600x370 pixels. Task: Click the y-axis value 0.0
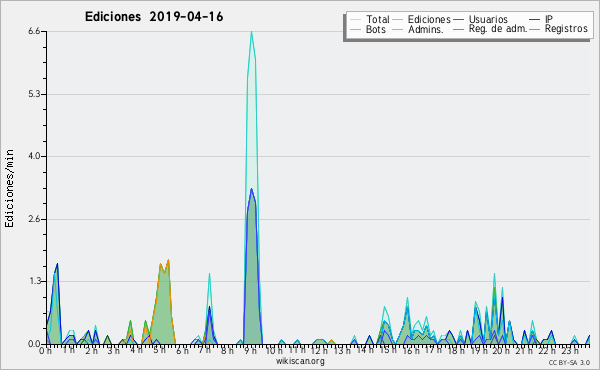point(34,344)
